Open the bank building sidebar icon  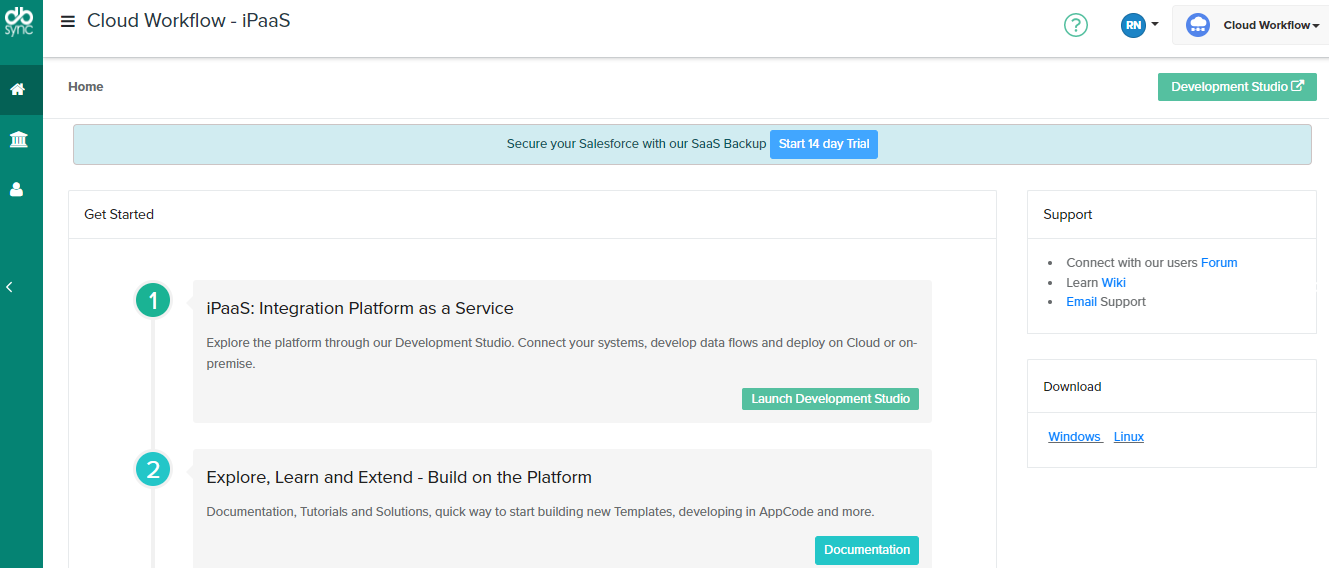click(x=18, y=139)
